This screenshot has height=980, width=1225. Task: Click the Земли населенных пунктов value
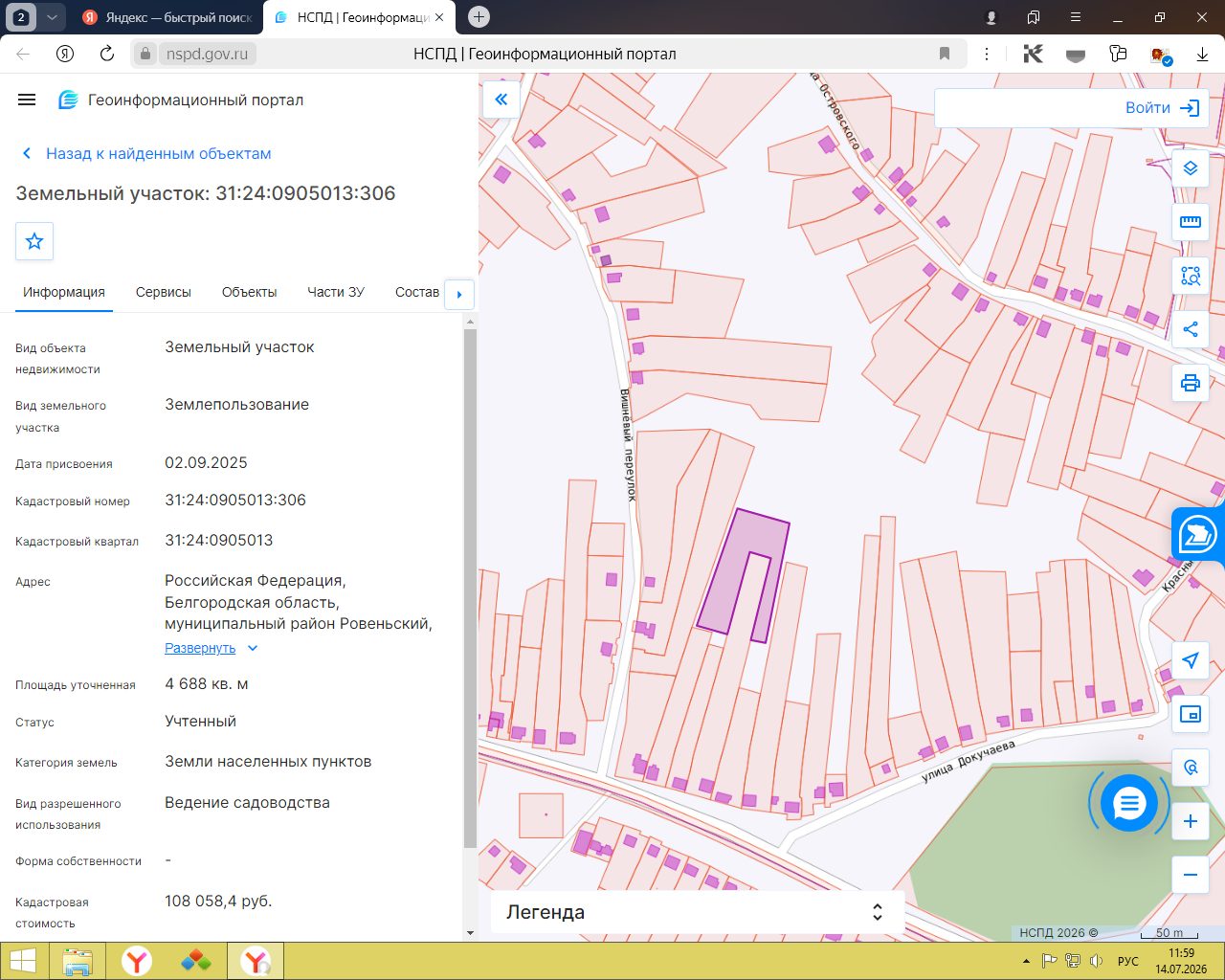(x=268, y=762)
